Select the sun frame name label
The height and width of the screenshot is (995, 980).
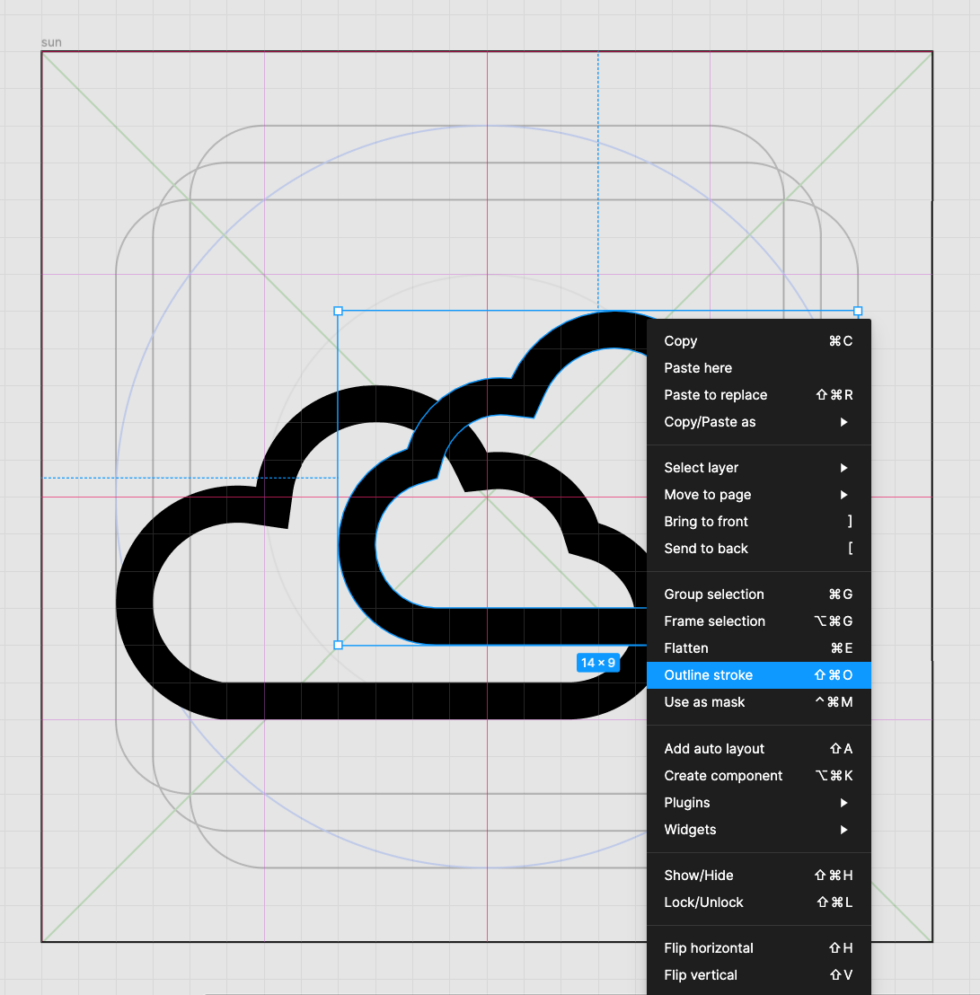pos(49,42)
